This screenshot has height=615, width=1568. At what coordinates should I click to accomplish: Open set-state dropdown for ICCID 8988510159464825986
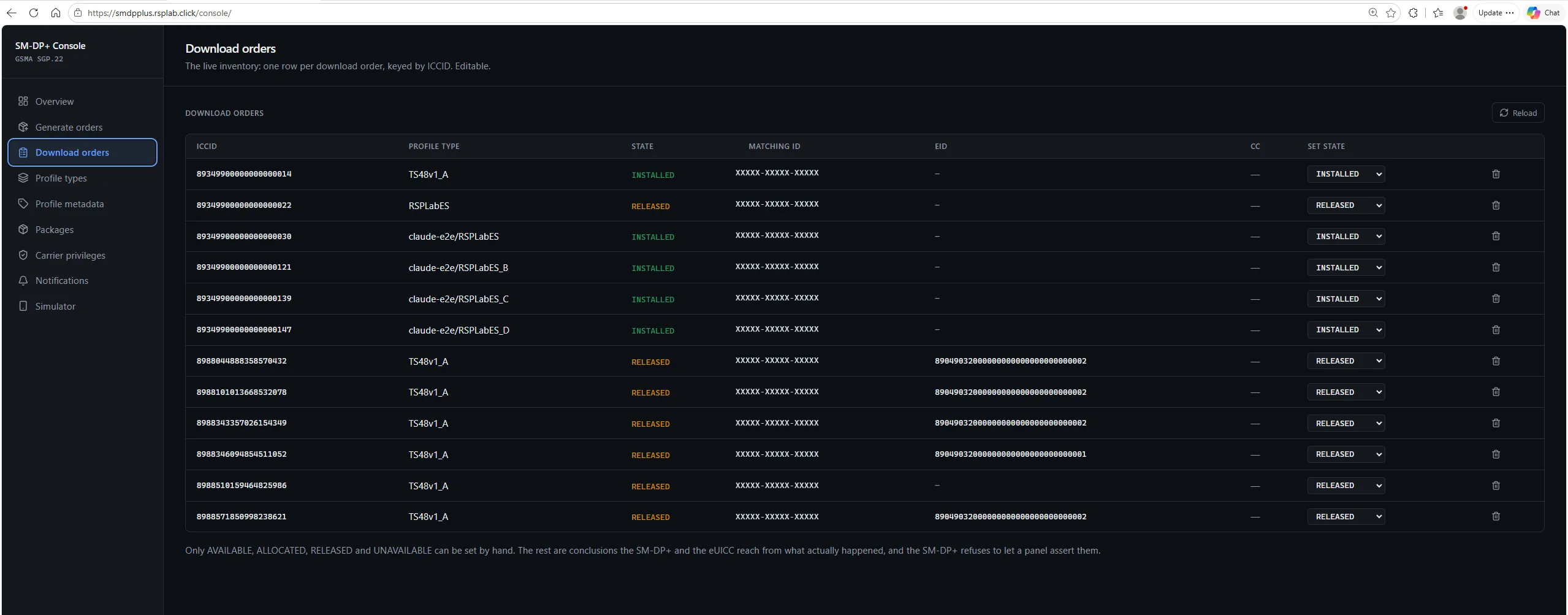(x=1346, y=485)
